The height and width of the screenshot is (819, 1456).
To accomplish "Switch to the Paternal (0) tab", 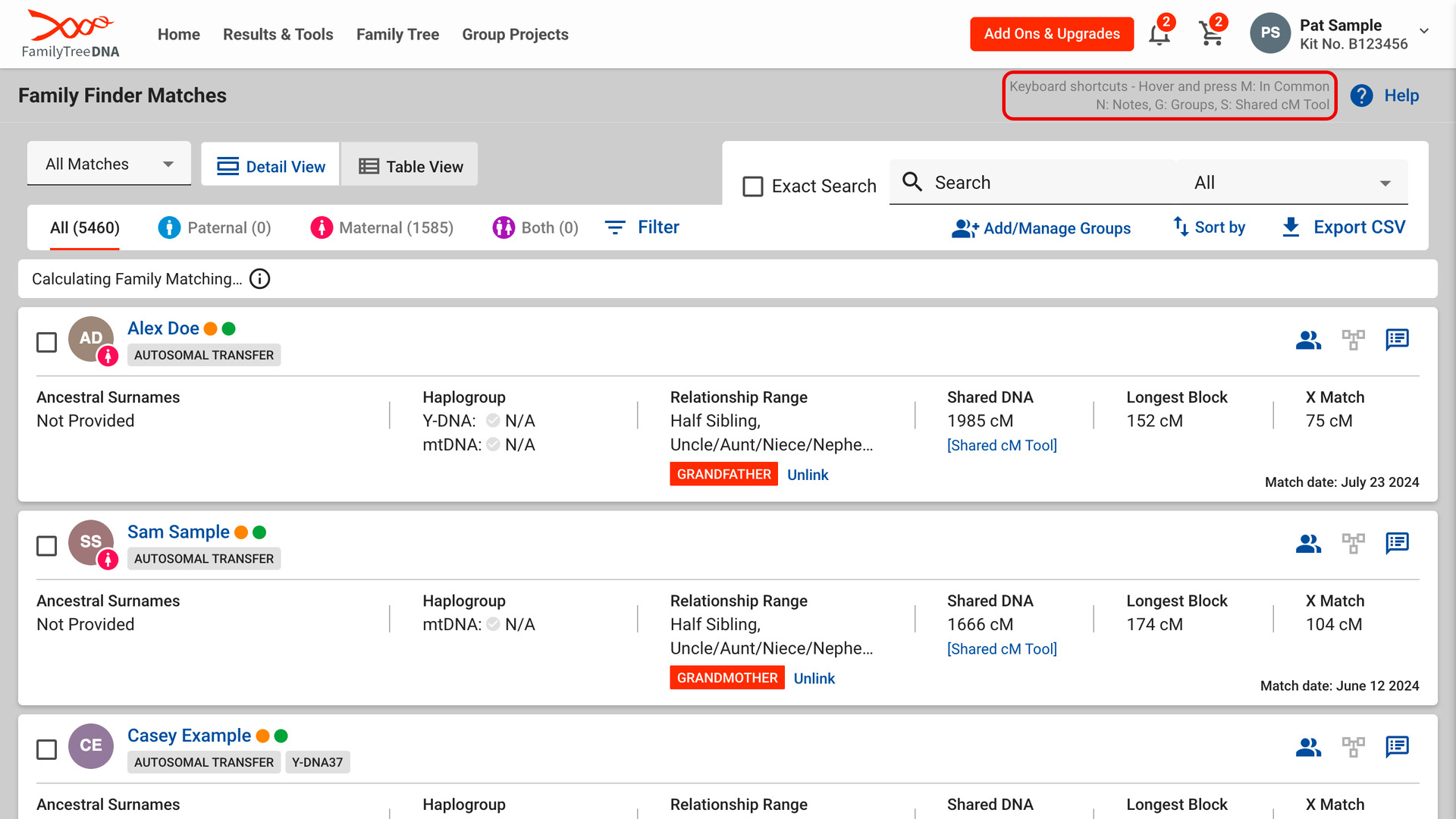I will [x=214, y=227].
